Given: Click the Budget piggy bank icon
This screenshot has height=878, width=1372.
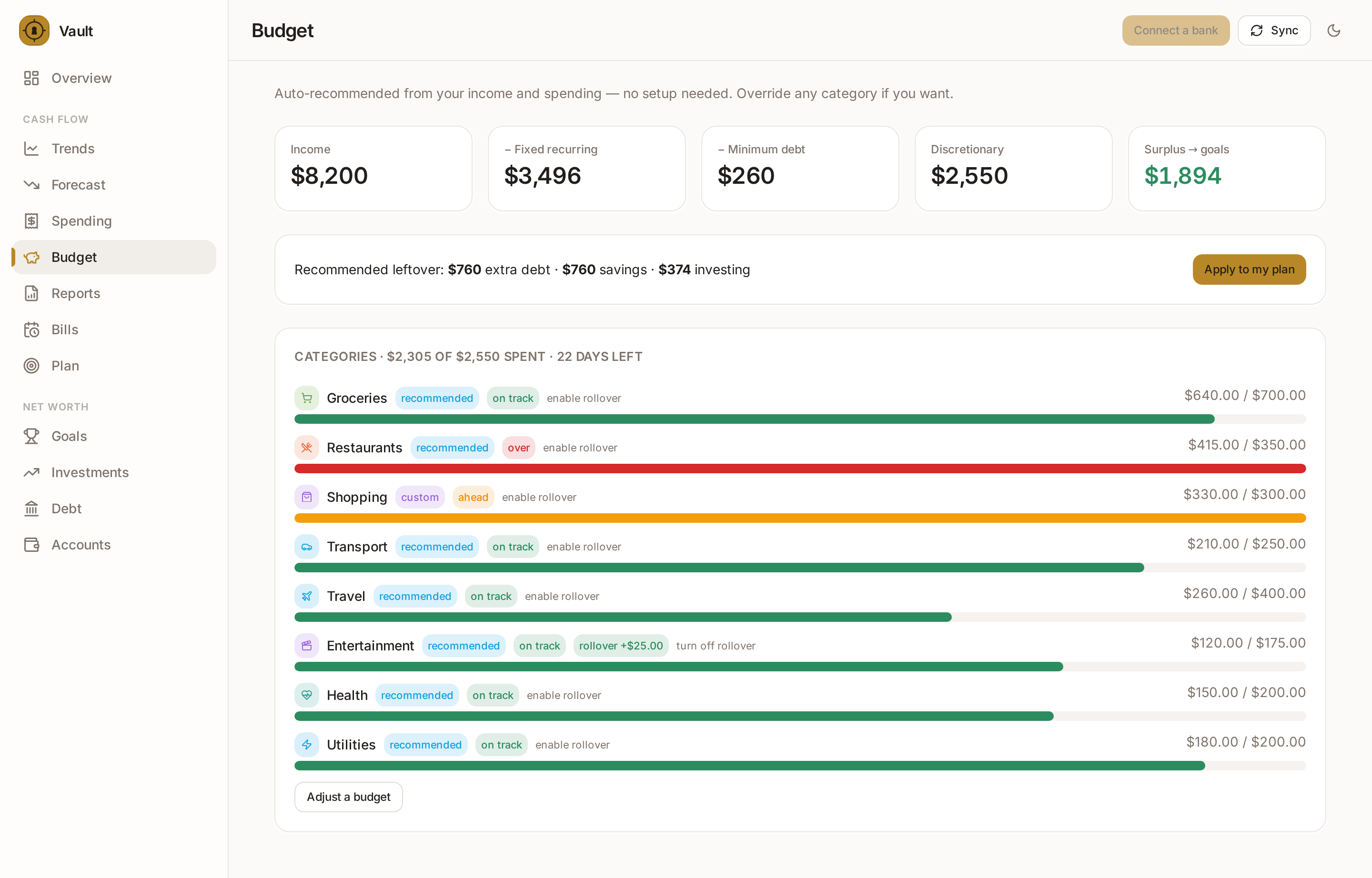Looking at the screenshot, I should (x=31, y=257).
